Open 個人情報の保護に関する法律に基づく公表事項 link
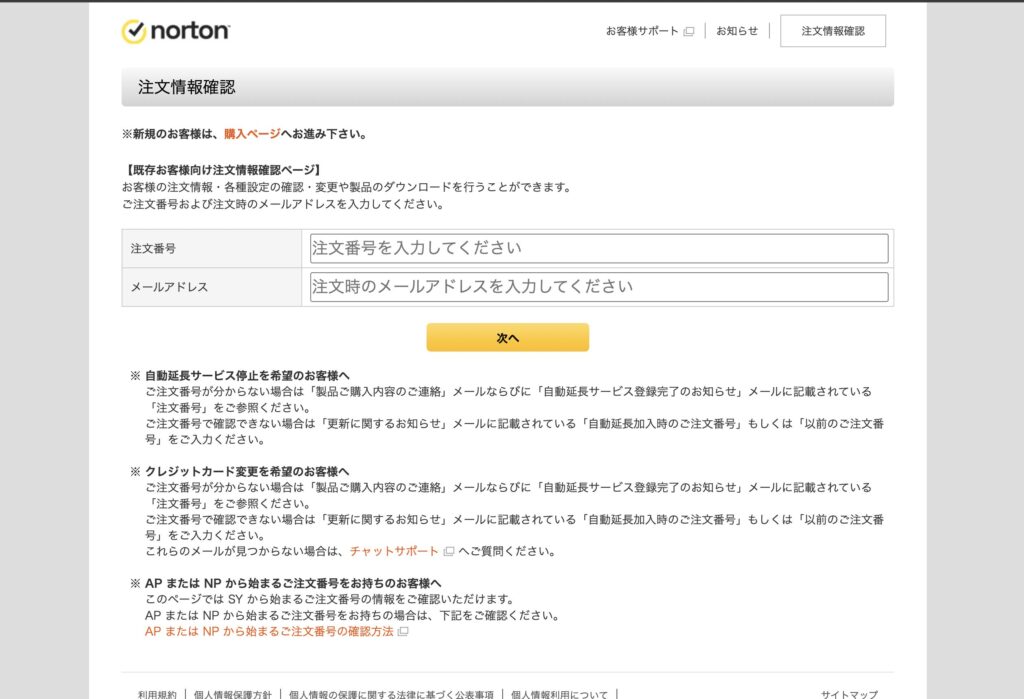 (x=391, y=693)
